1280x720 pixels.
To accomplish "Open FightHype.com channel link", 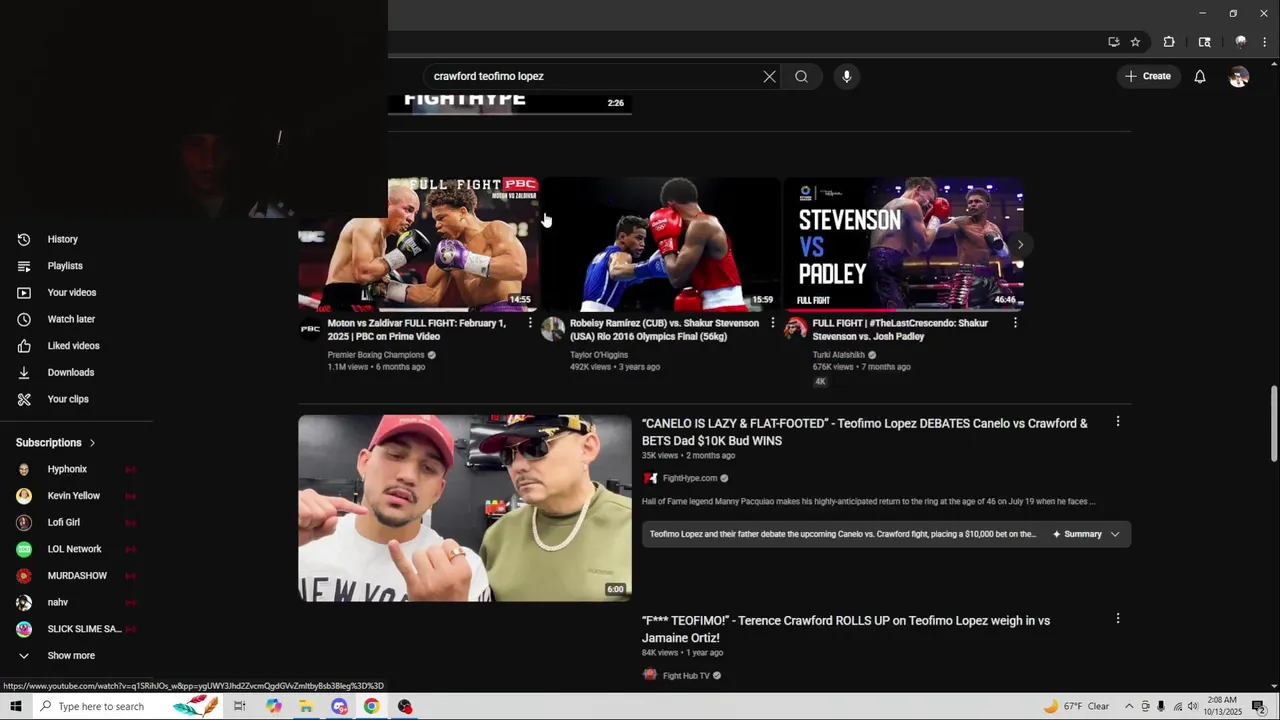I will [690, 478].
